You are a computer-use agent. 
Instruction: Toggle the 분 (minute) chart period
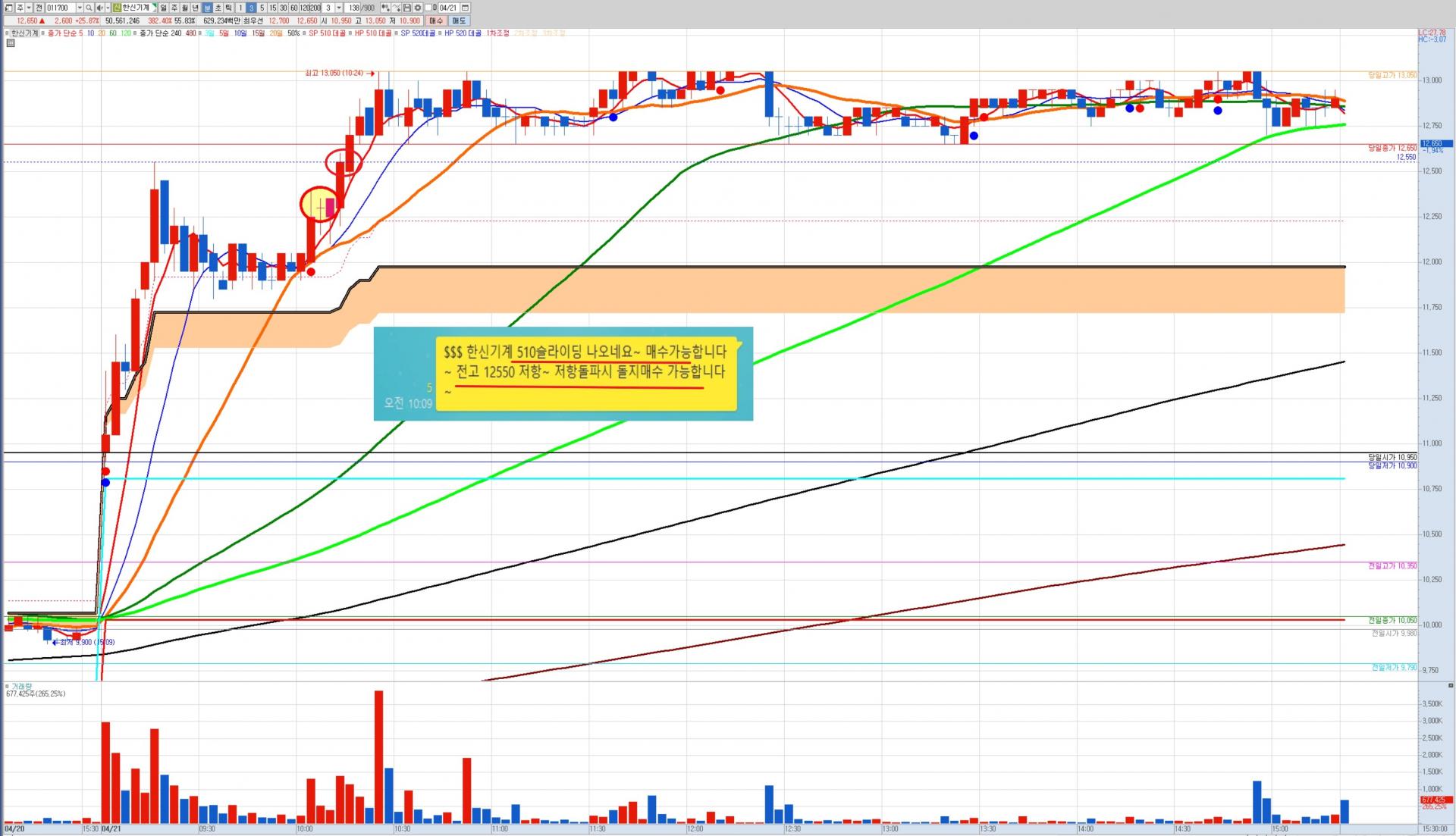click(206, 8)
